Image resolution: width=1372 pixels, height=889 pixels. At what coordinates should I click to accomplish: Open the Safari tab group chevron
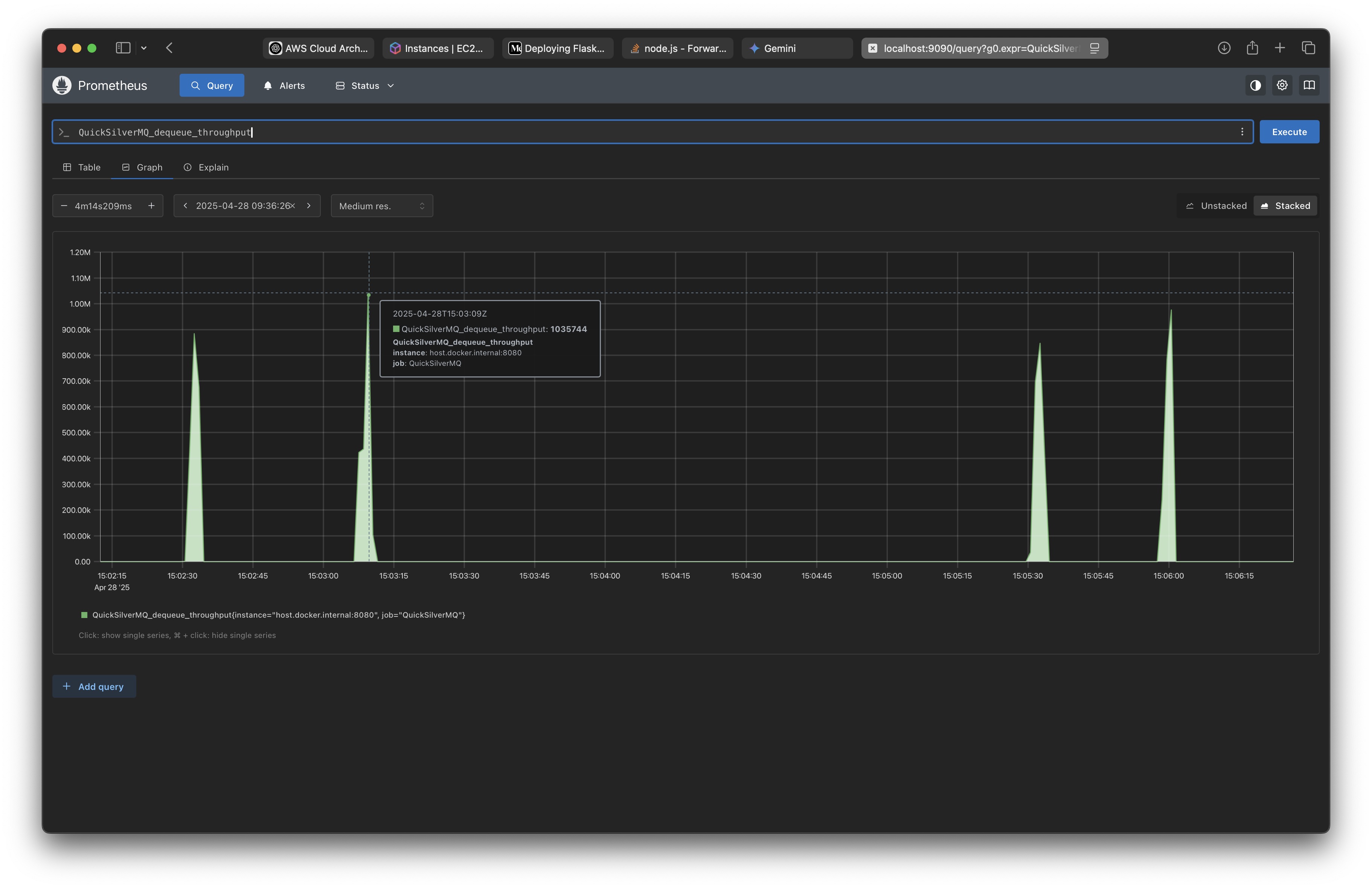point(143,48)
